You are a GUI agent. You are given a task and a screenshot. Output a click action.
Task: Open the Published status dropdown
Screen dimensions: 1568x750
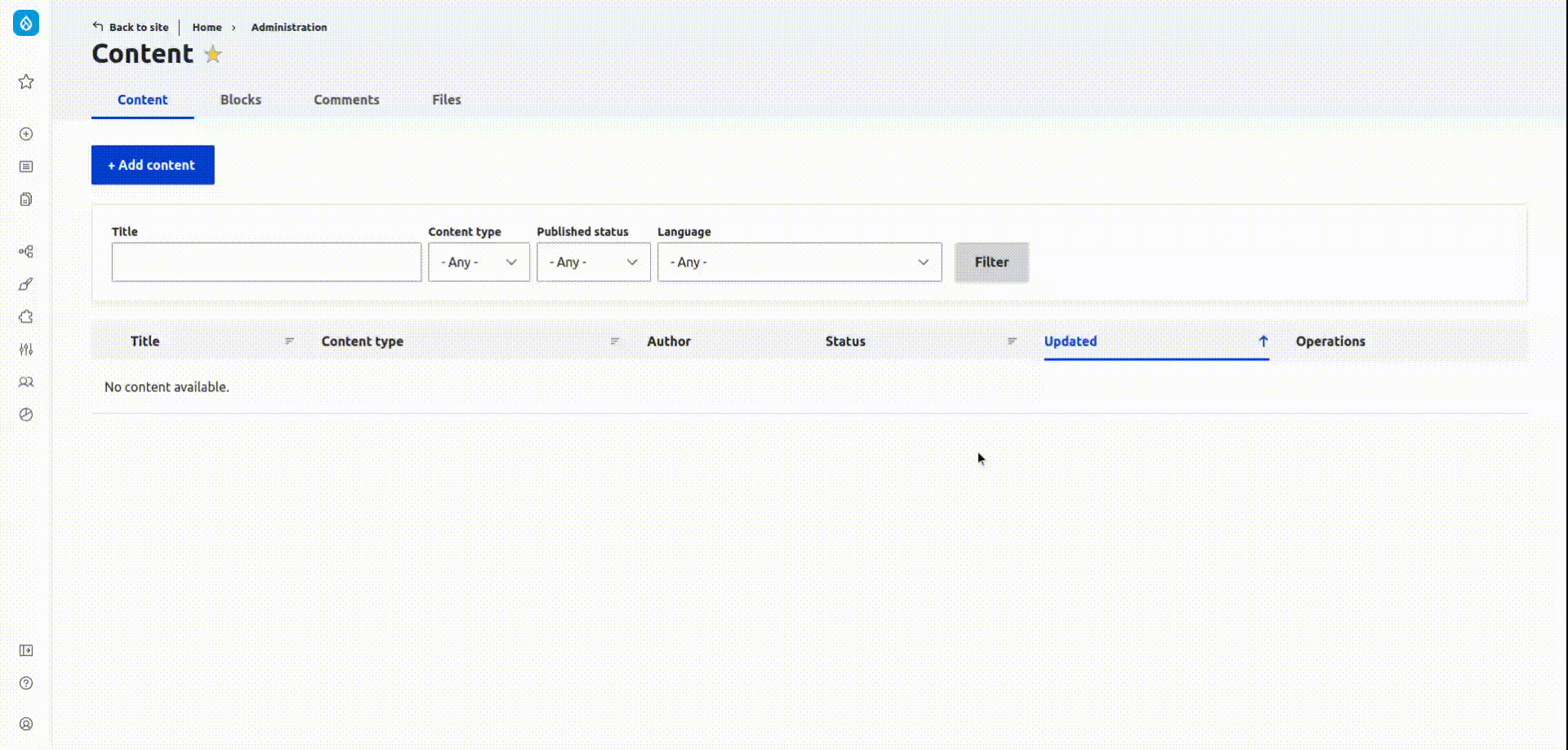tap(593, 262)
